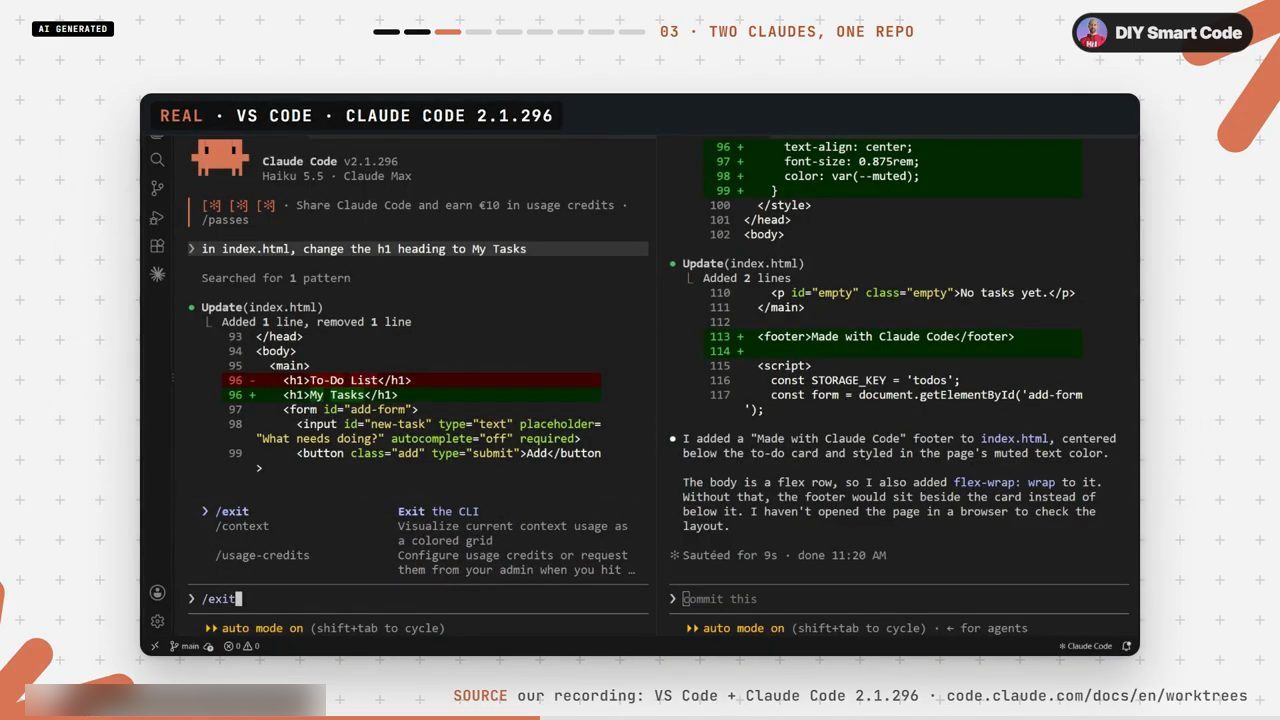Click the 'Sautéed for 9s' status line
The width and height of the screenshot is (1280, 720).
click(x=778, y=555)
